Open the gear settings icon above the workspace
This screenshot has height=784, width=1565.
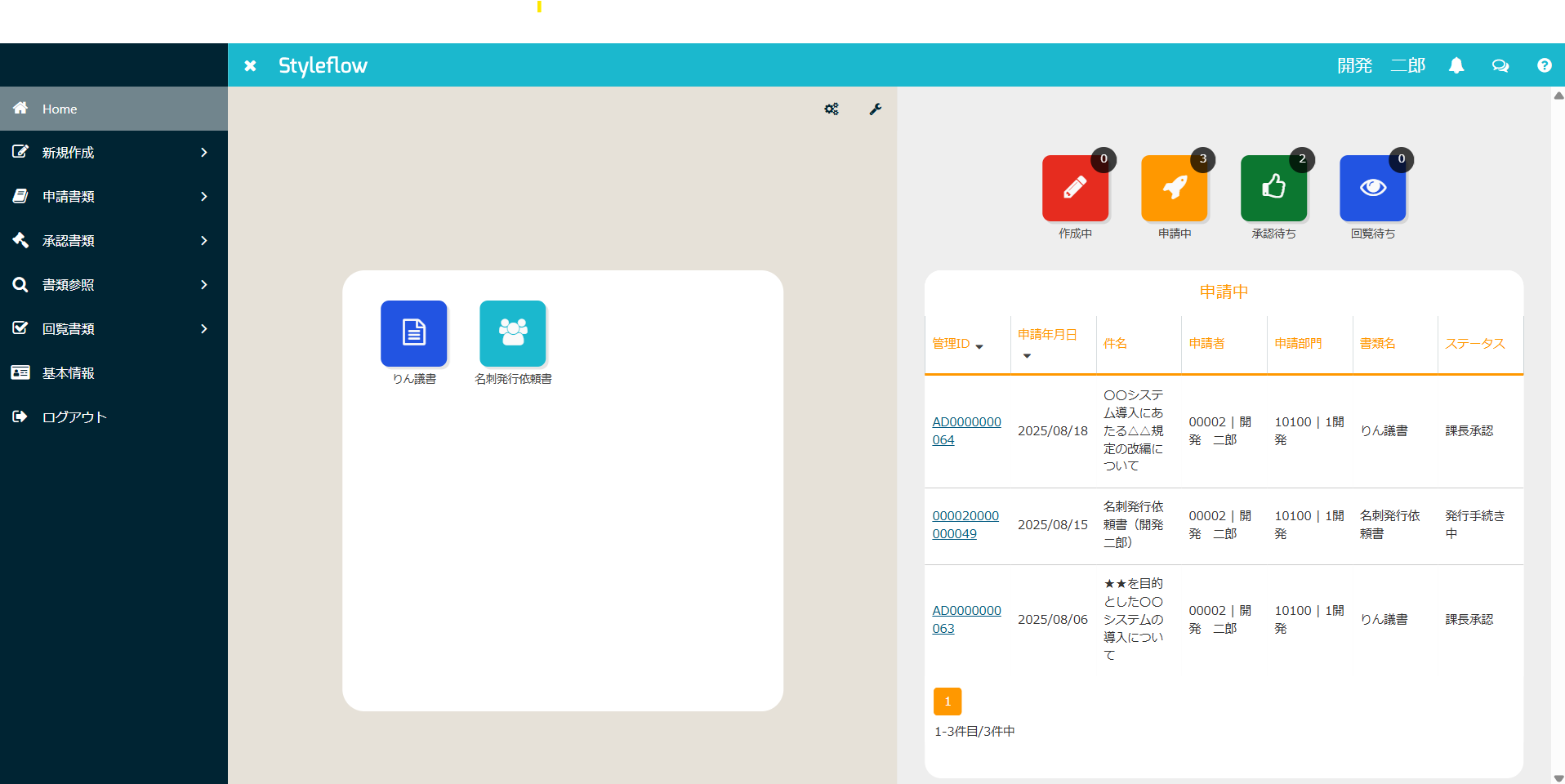click(x=832, y=109)
